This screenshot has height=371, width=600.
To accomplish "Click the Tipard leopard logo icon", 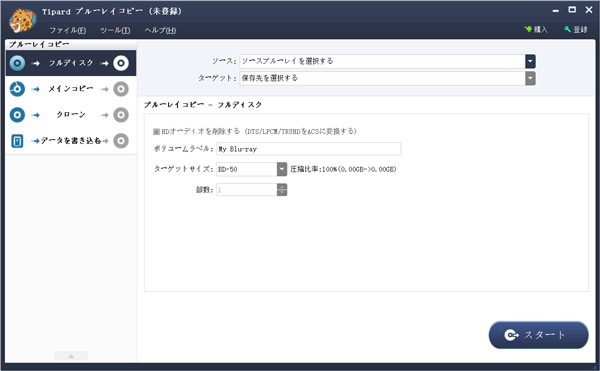I will 22,21.
